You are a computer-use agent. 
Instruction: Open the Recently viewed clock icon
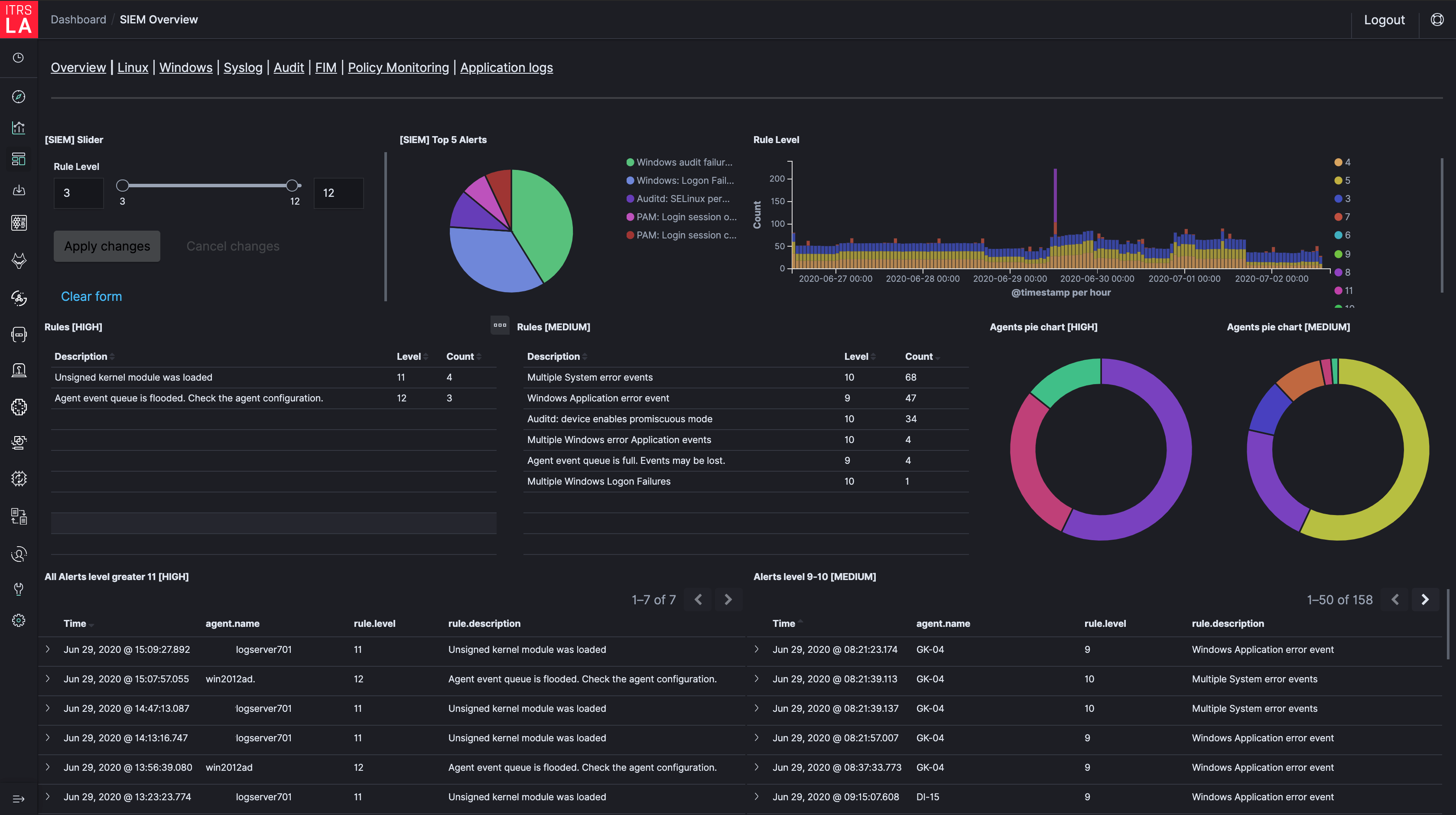tap(19, 57)
